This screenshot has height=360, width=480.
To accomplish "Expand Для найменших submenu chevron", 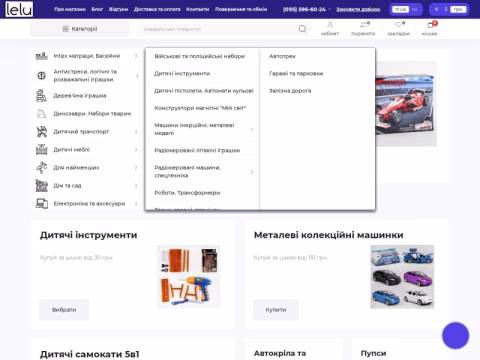I will [136, 168].
